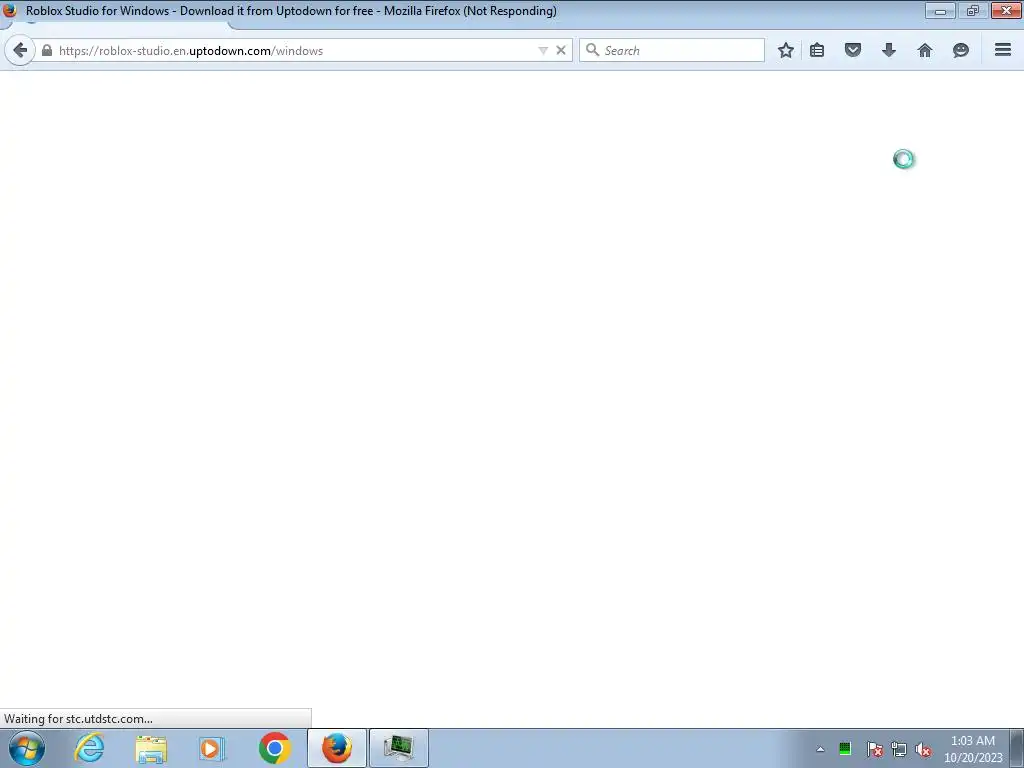Click the Firefox logo in the title bar
This screenshot has width=1024, height=768.
[10, 10]
